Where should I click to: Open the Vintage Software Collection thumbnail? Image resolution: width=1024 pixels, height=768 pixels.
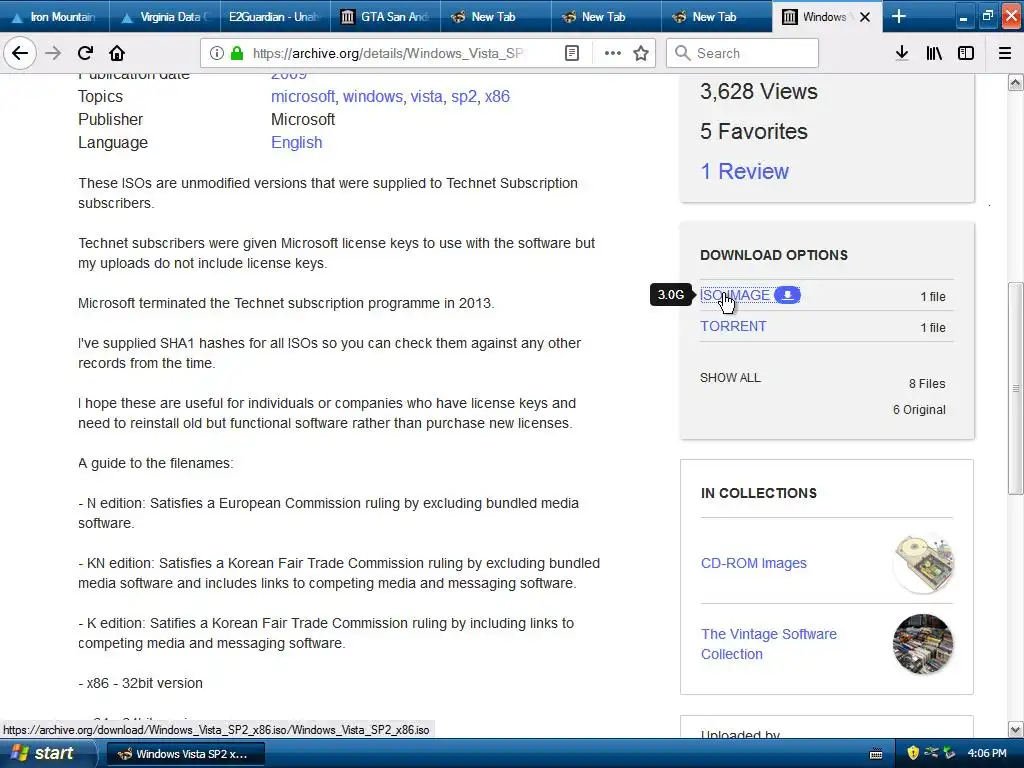(923, 644)
